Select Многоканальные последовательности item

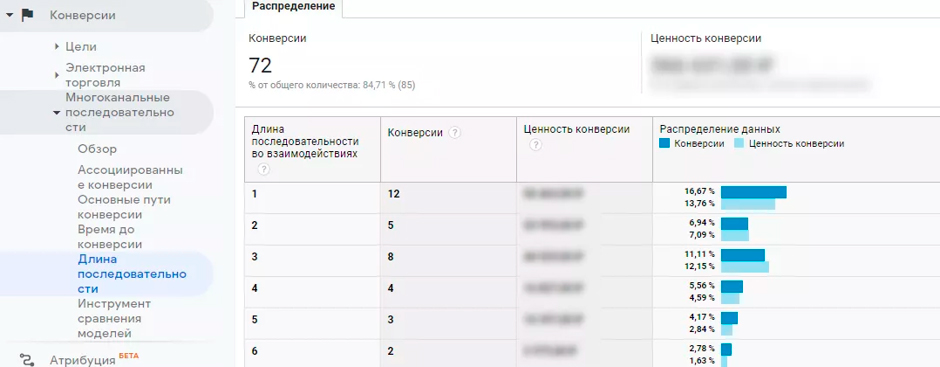(120, 112)
